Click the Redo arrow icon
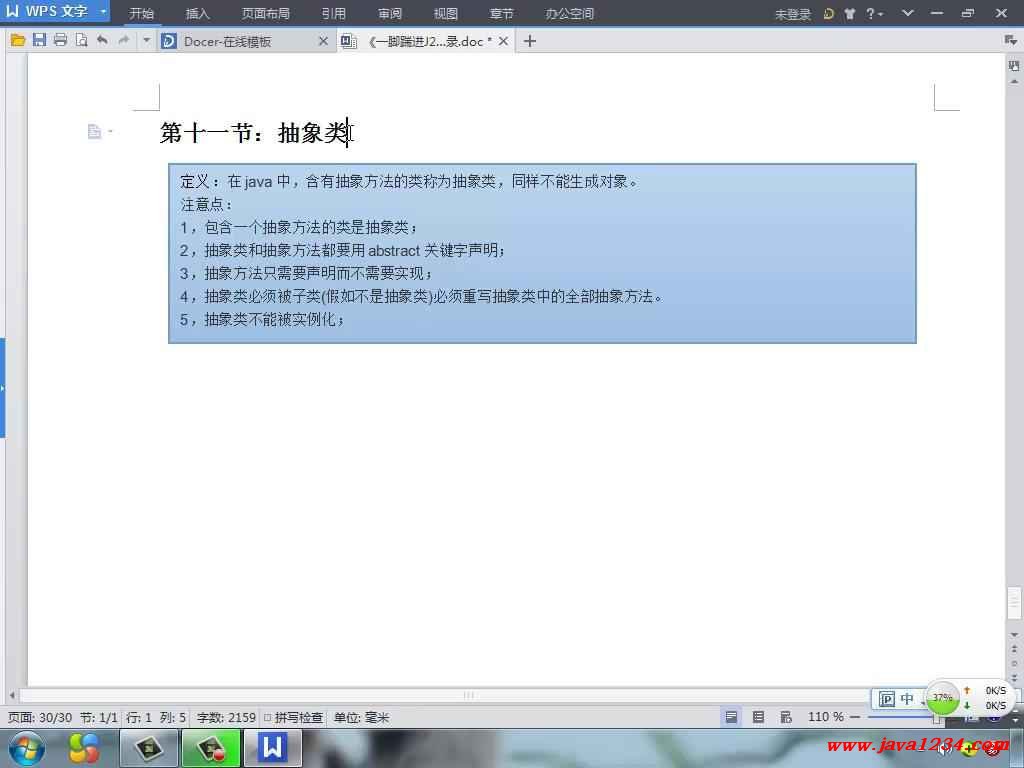The width and height of the screenshot is (1024, 768). click(124, 40)
